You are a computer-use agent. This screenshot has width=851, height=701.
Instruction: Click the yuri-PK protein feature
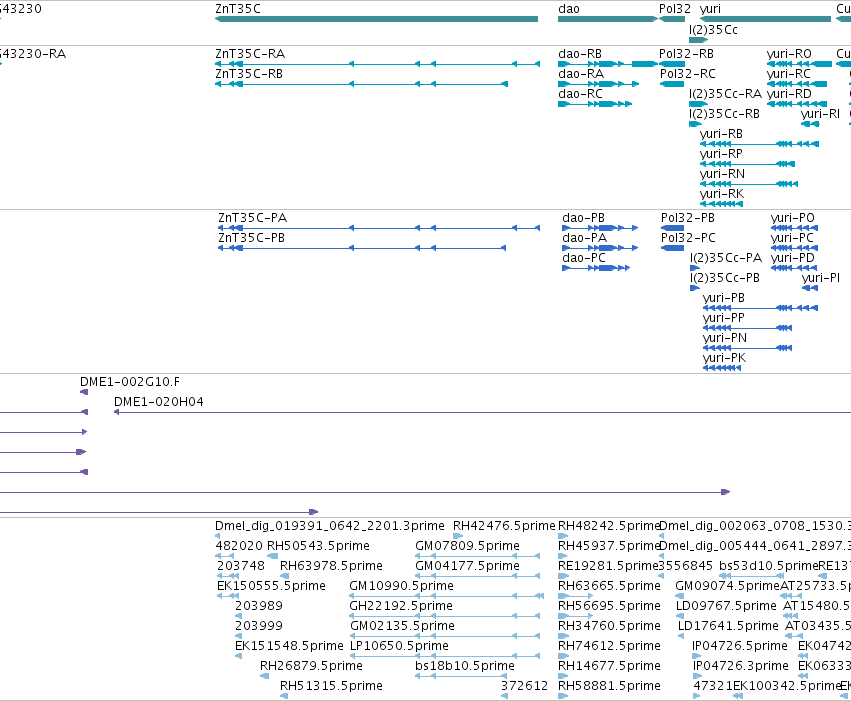point(722,368)
